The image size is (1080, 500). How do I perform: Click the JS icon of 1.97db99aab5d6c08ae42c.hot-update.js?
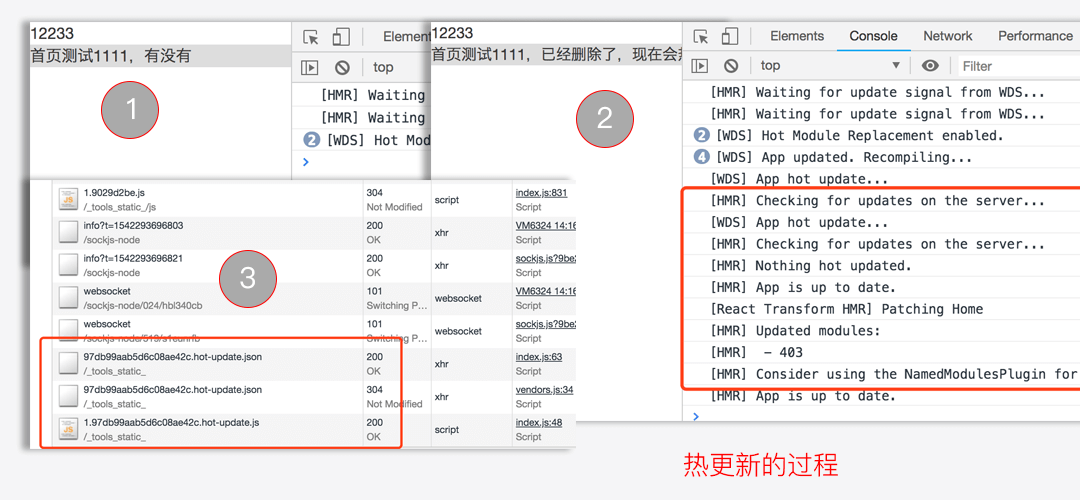coord(68,430)
